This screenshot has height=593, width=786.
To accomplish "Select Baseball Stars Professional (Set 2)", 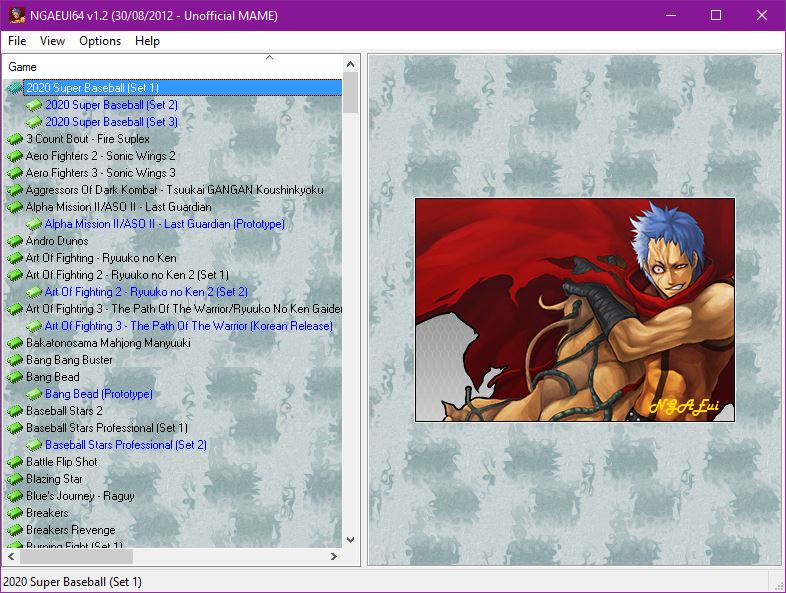I will (126, 445).
